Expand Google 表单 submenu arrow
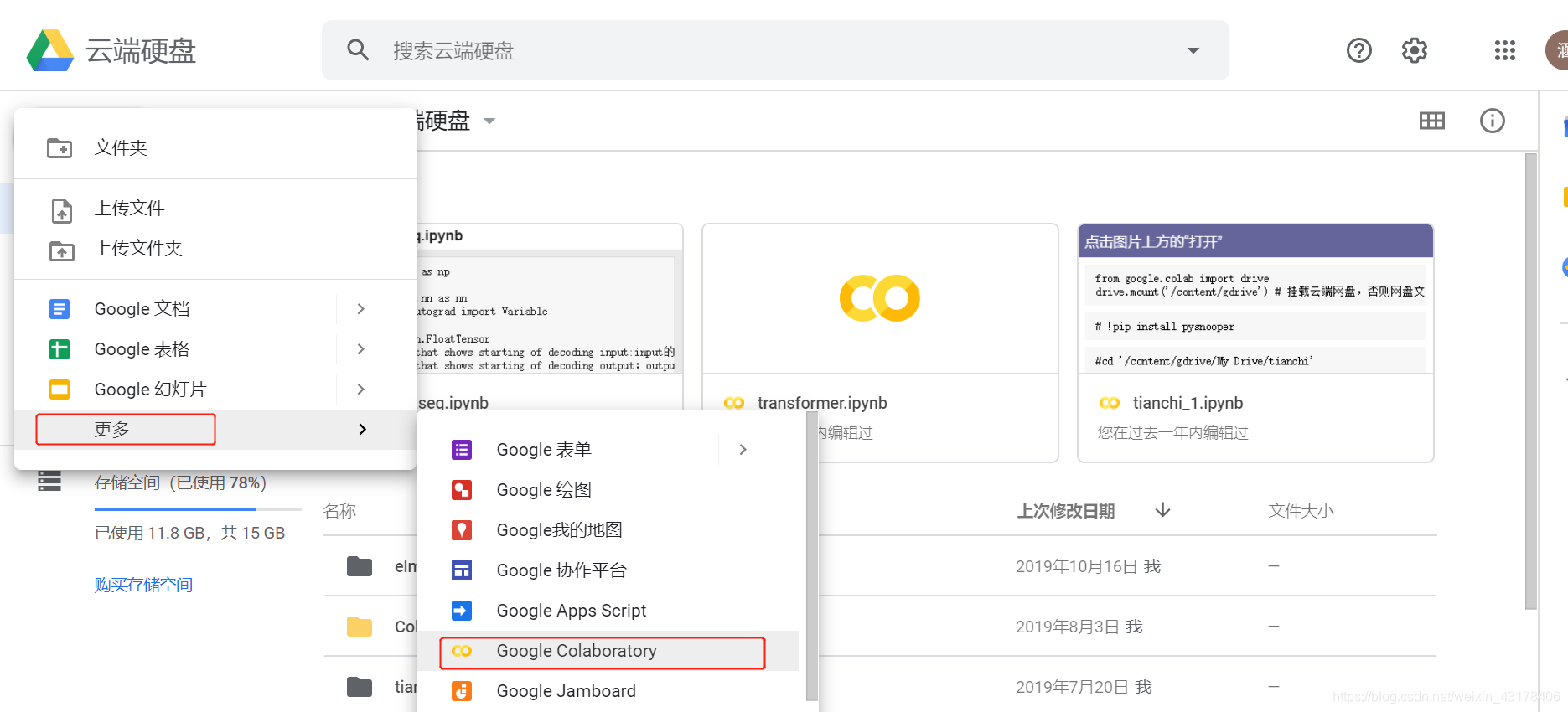Viewport: 1568px width, 712px height. click(743, 450)
